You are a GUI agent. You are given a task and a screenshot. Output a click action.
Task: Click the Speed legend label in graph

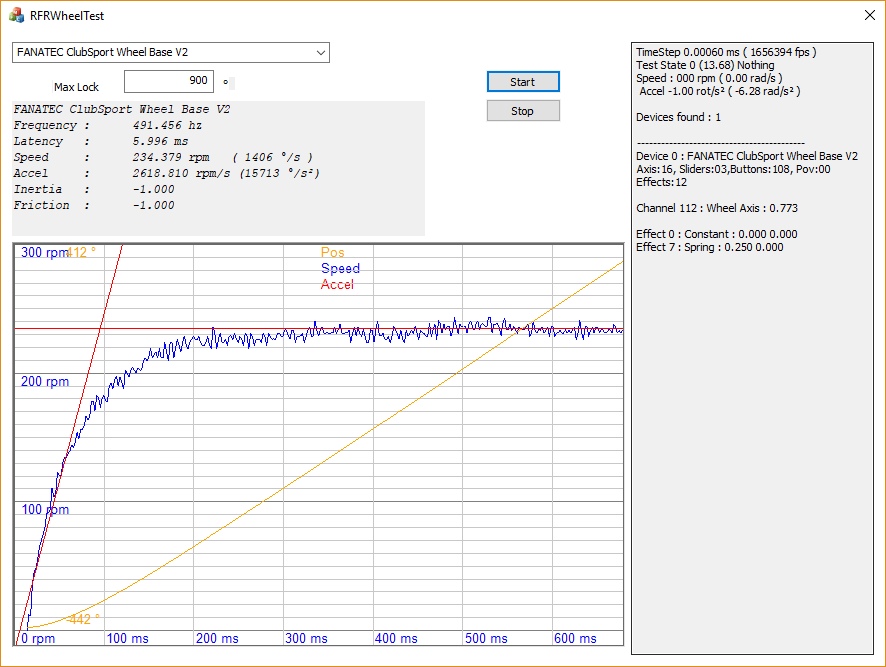click(x=340, y=269)
